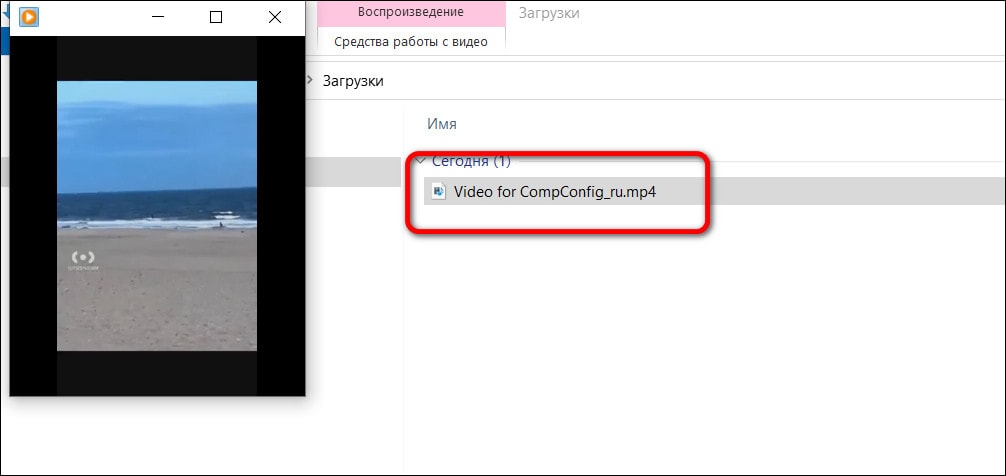Maximize the media player window
The height and width of the screenshot is (476, 1006).
click(216, 17)
